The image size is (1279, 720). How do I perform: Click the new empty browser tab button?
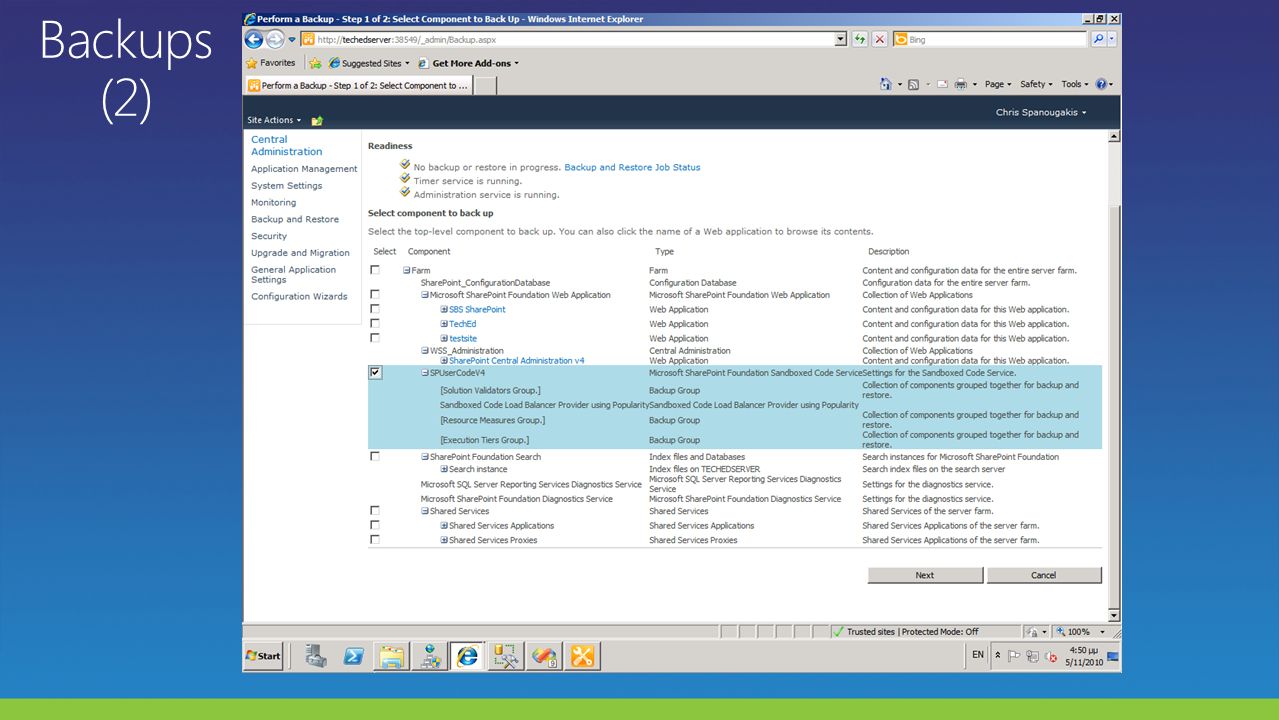485,86
